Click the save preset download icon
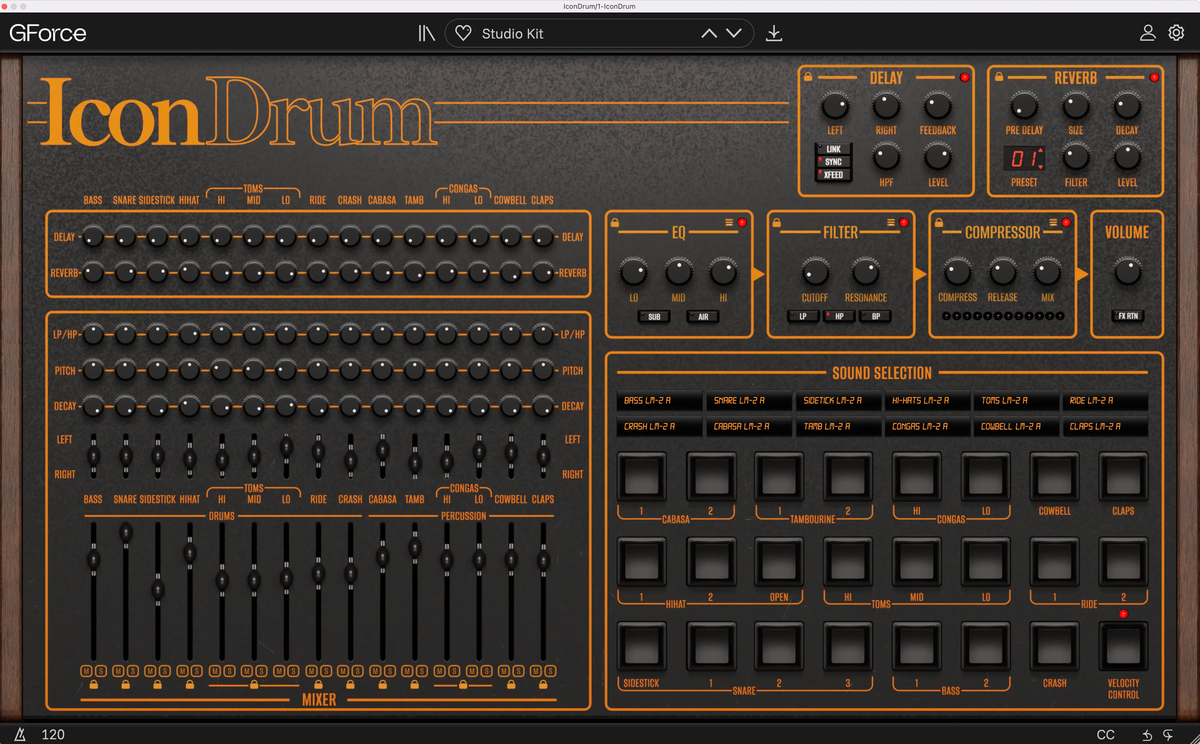 [773, 33]
